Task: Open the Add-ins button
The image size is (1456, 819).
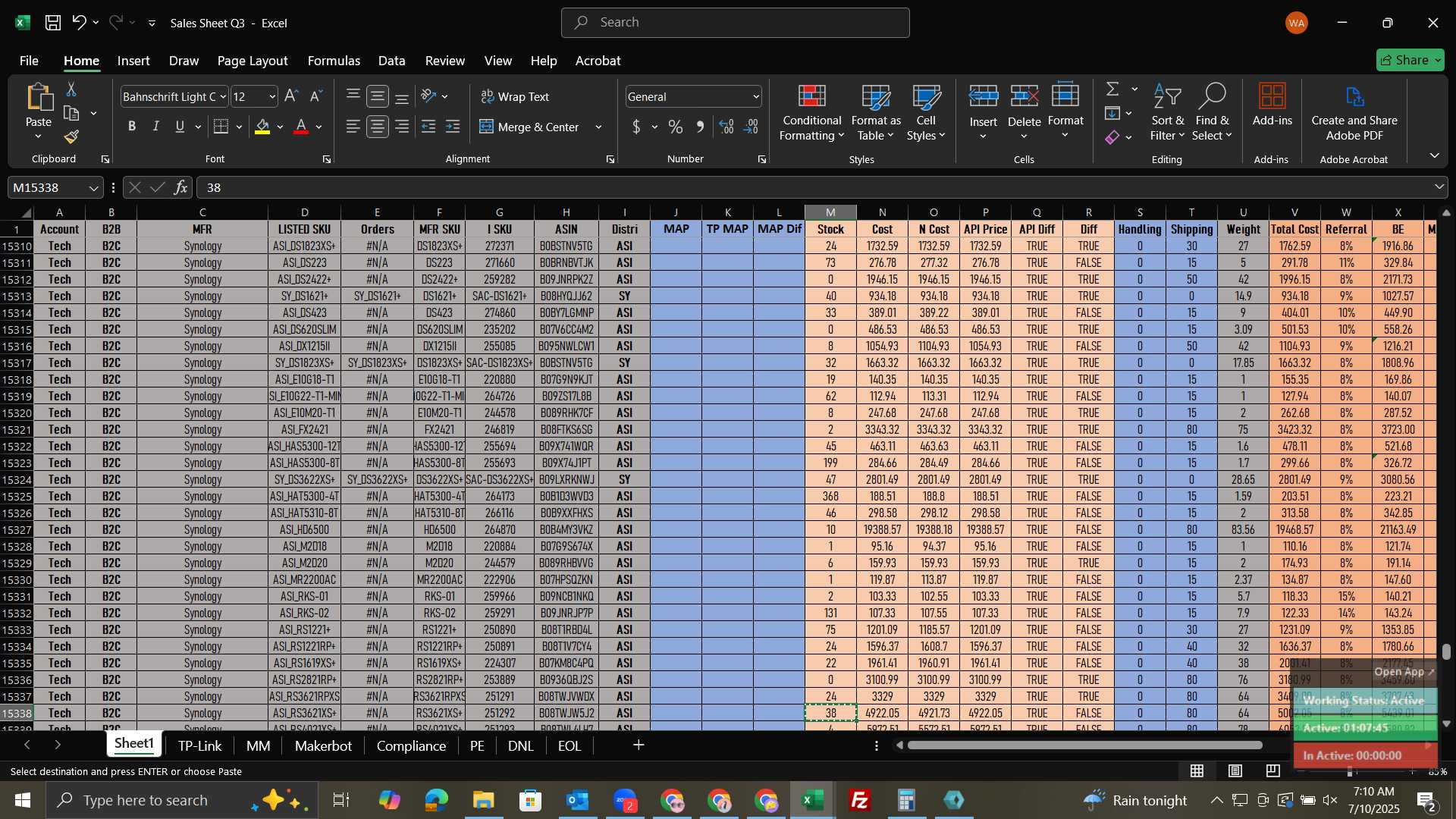Action: click(1272, 105)
